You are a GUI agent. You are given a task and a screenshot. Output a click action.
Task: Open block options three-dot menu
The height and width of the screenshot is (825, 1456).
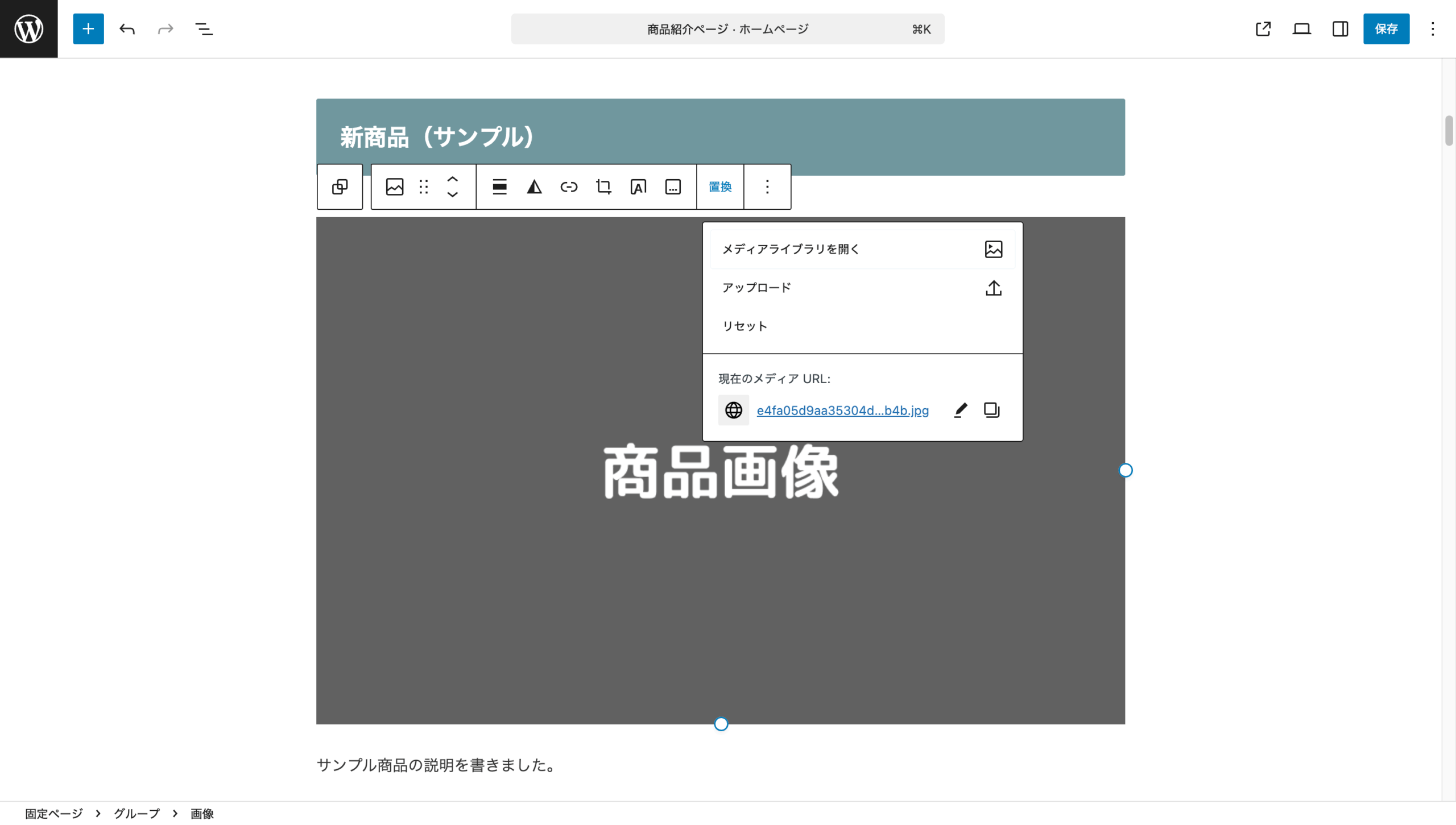[x=767, y=186]
